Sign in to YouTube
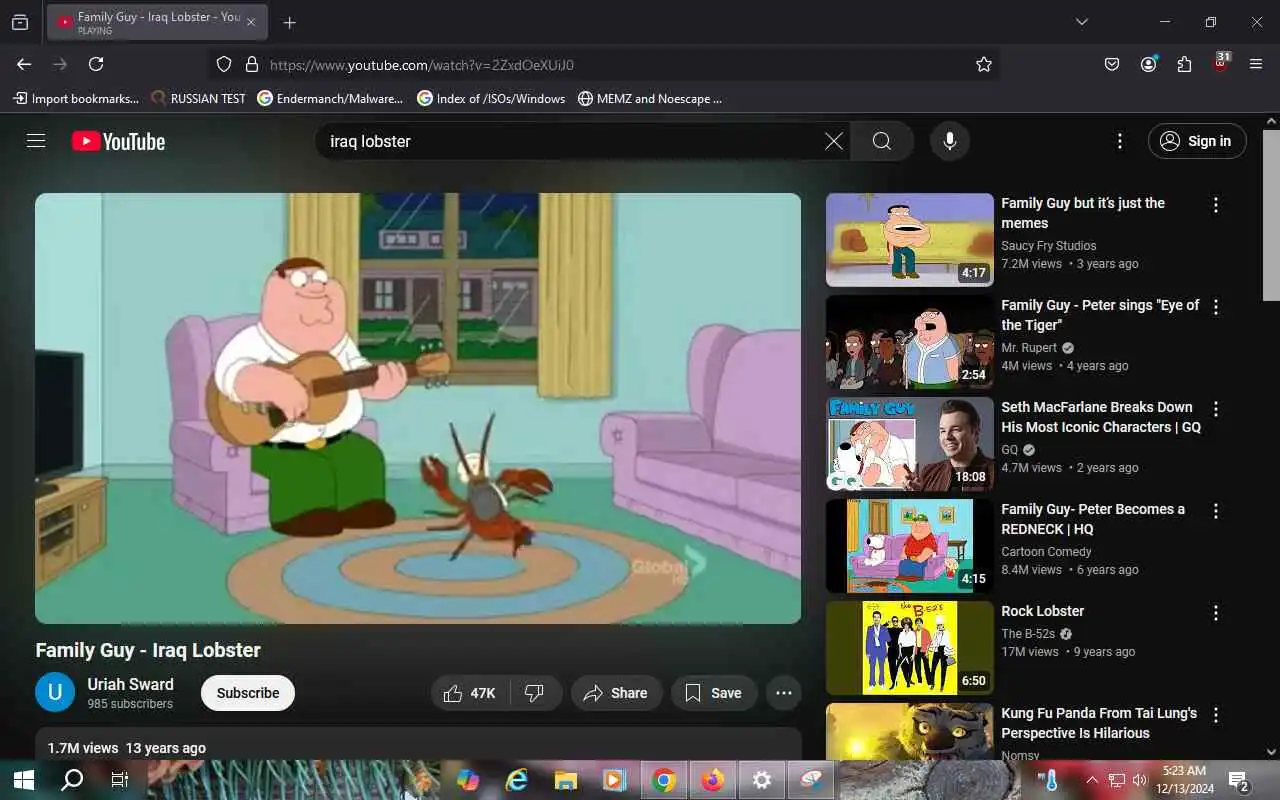Image resolution: width=1280 pixels, height=800 pixels. coord(1197,141)
